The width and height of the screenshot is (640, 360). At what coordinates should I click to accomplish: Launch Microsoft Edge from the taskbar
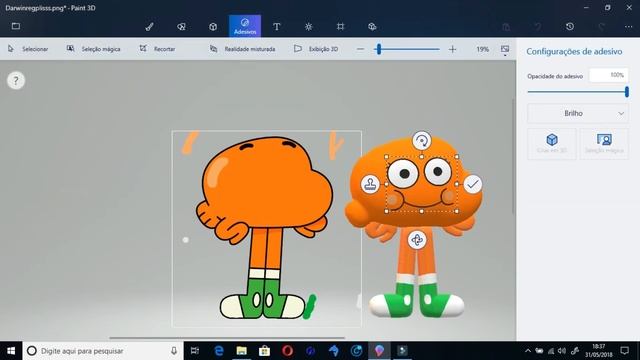click(x=219, y=351)
